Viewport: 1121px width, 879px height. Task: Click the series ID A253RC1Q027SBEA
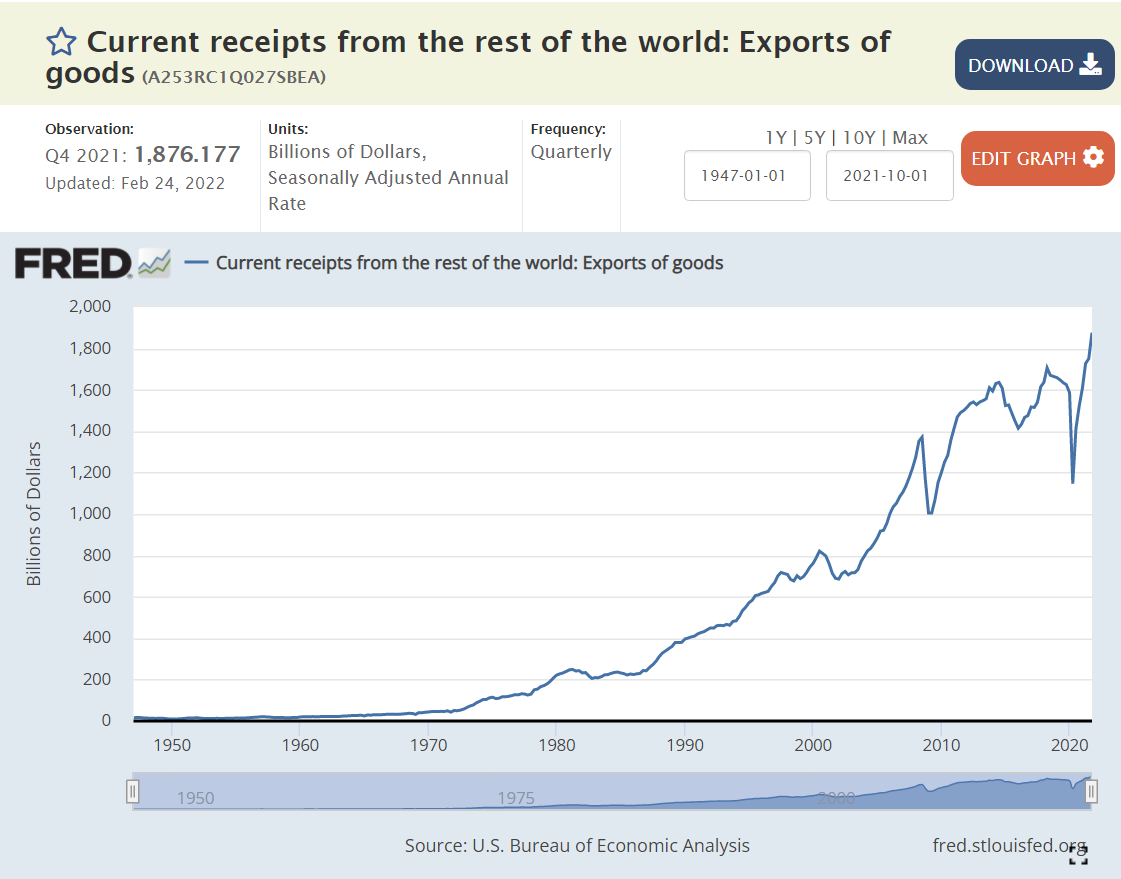click(233, 77)
